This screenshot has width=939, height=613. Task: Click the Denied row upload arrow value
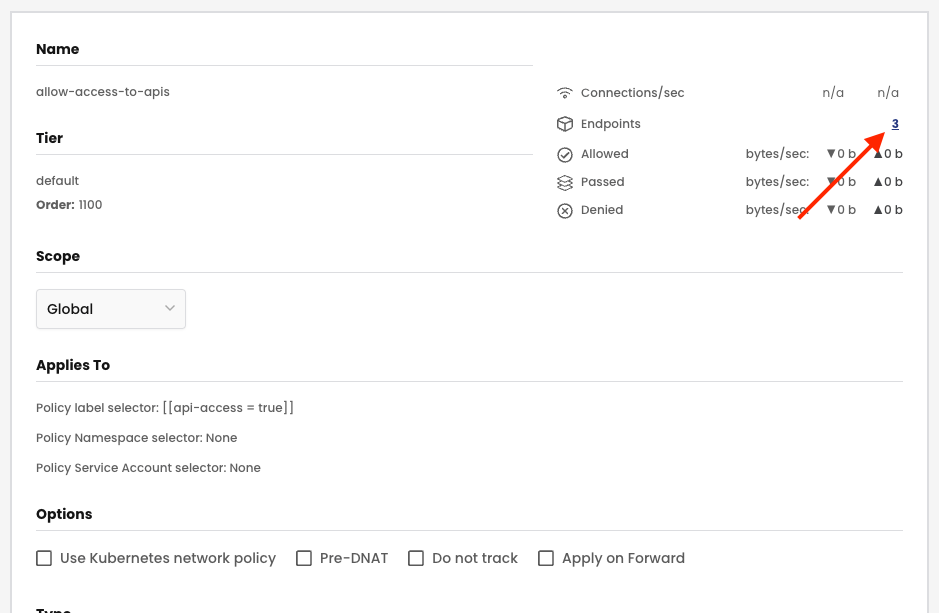click(x=888, y=210)
